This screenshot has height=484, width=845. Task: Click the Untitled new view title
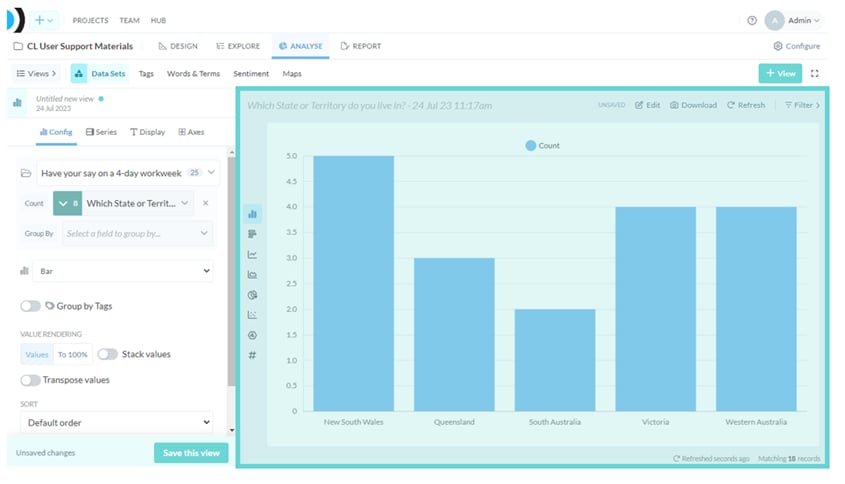(x=65, y=99)
